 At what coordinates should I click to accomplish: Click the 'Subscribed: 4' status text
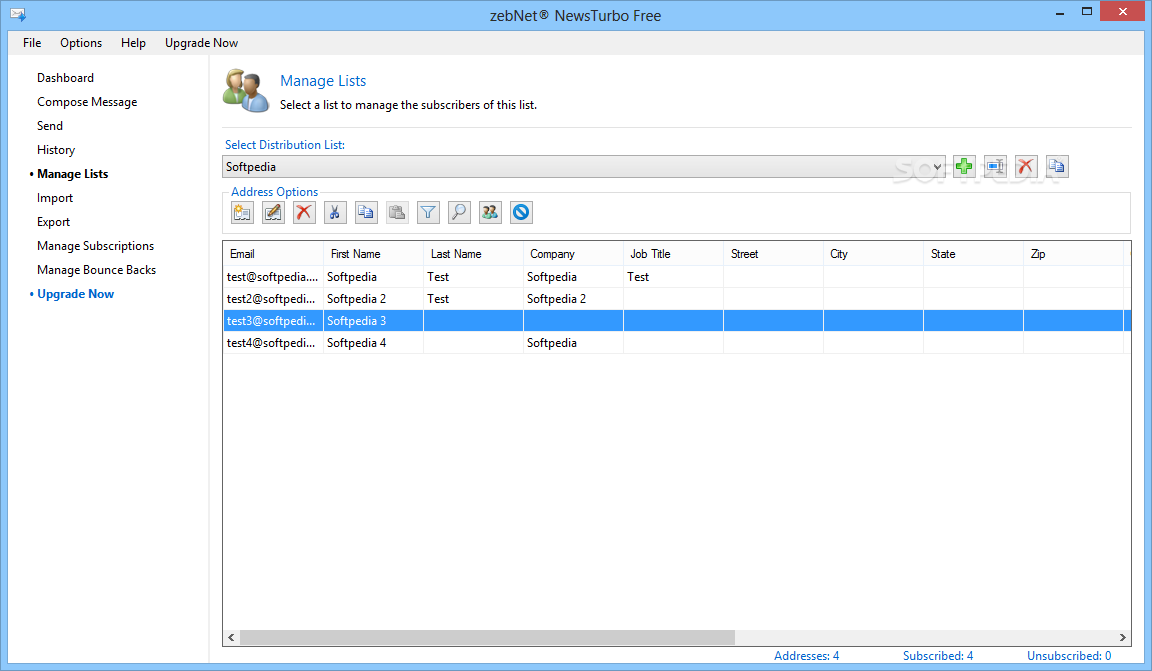pyautogui.click(x=937, y=656)
